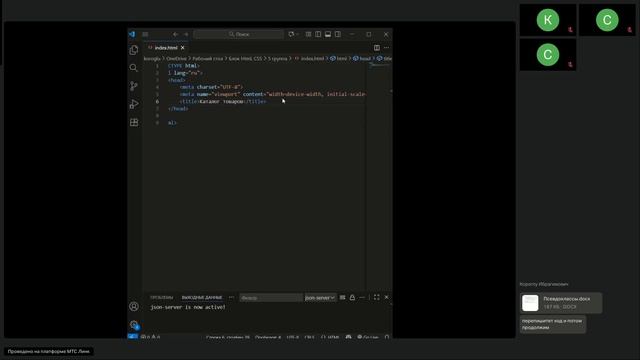
Task: Toggle the bottom panel layout icon
Action: (328, 34)
